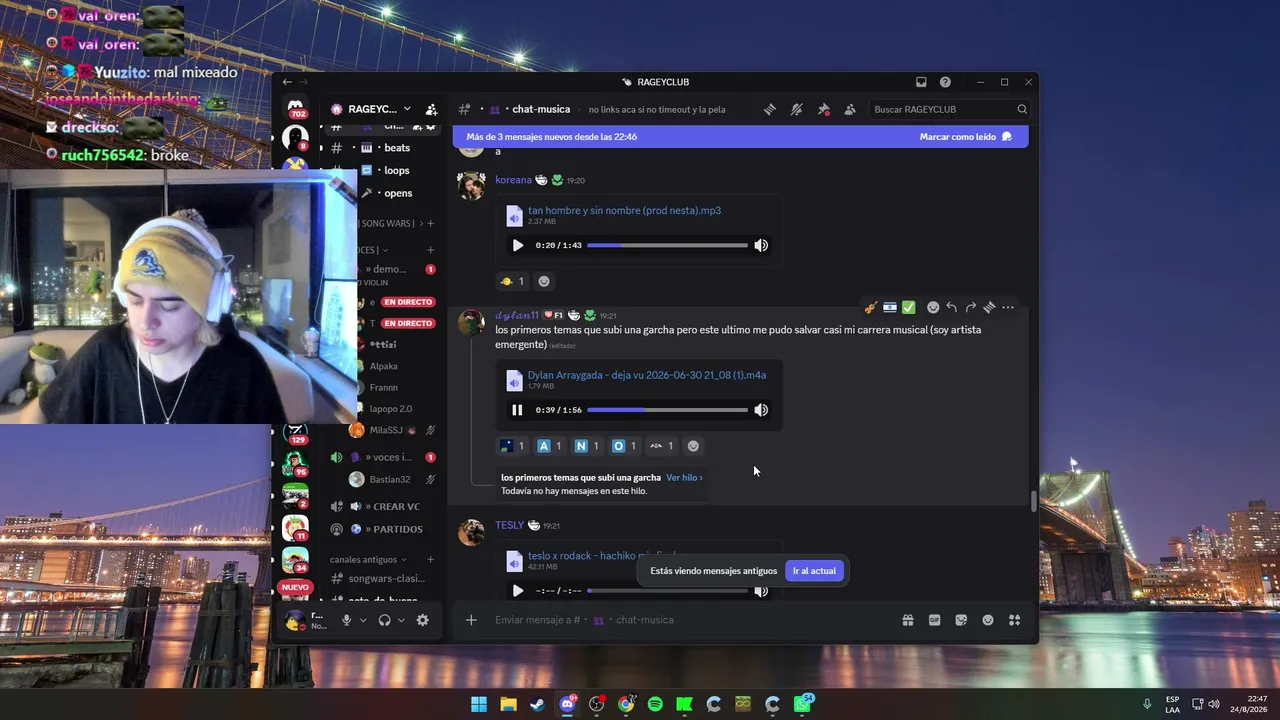
Task: Open the sticker picker
Action: tap(961, 620)
